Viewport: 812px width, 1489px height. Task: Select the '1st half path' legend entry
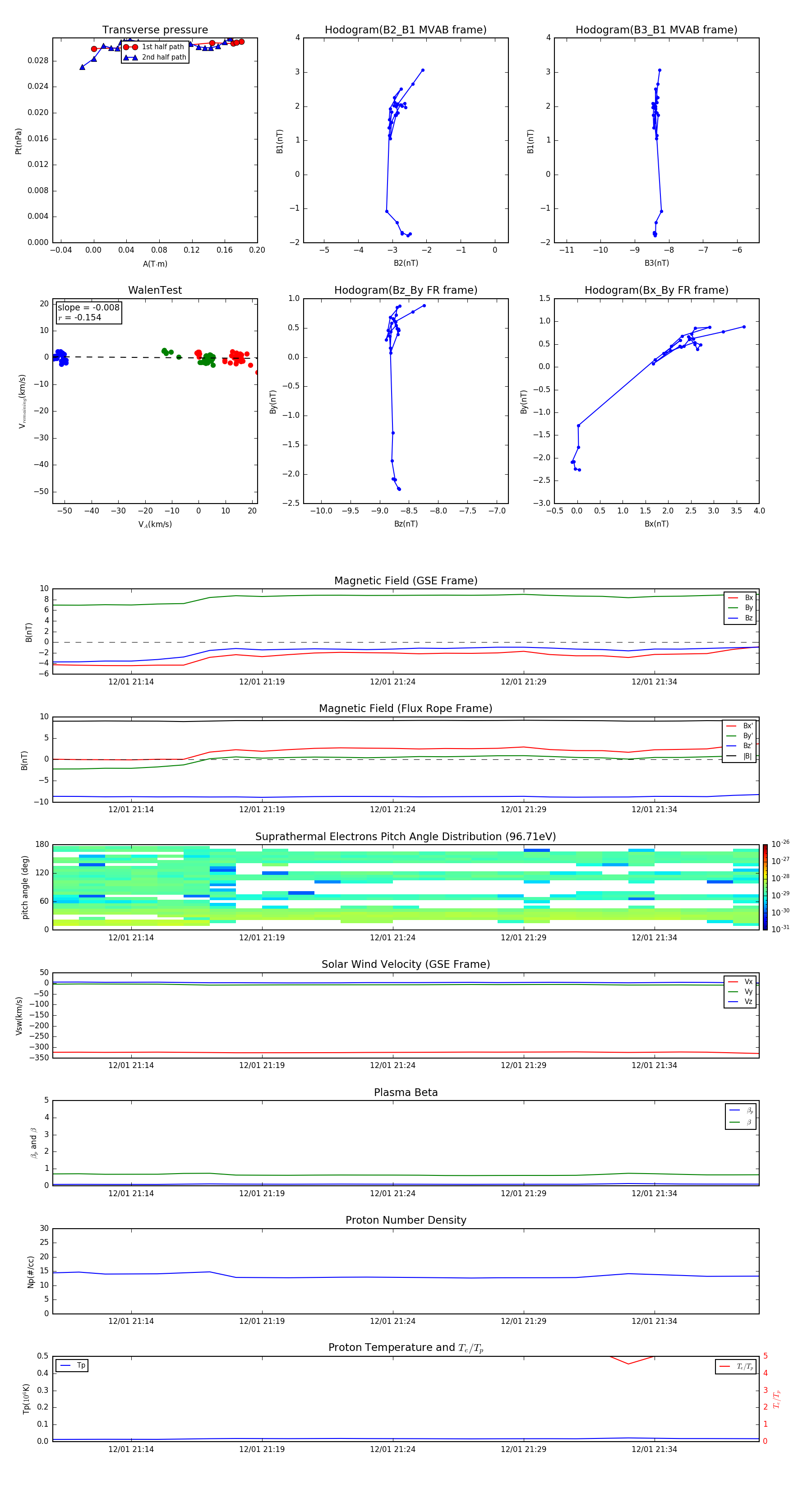coord(154,47)
